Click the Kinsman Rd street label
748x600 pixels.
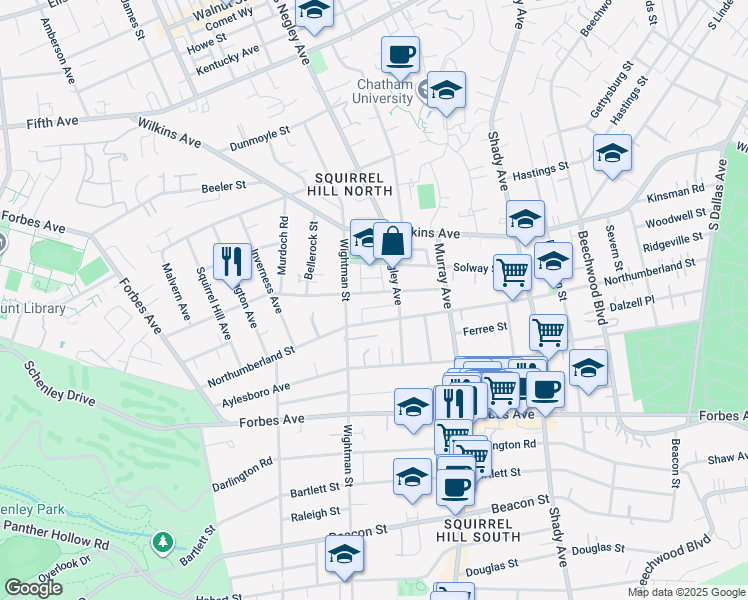point(675,192)
